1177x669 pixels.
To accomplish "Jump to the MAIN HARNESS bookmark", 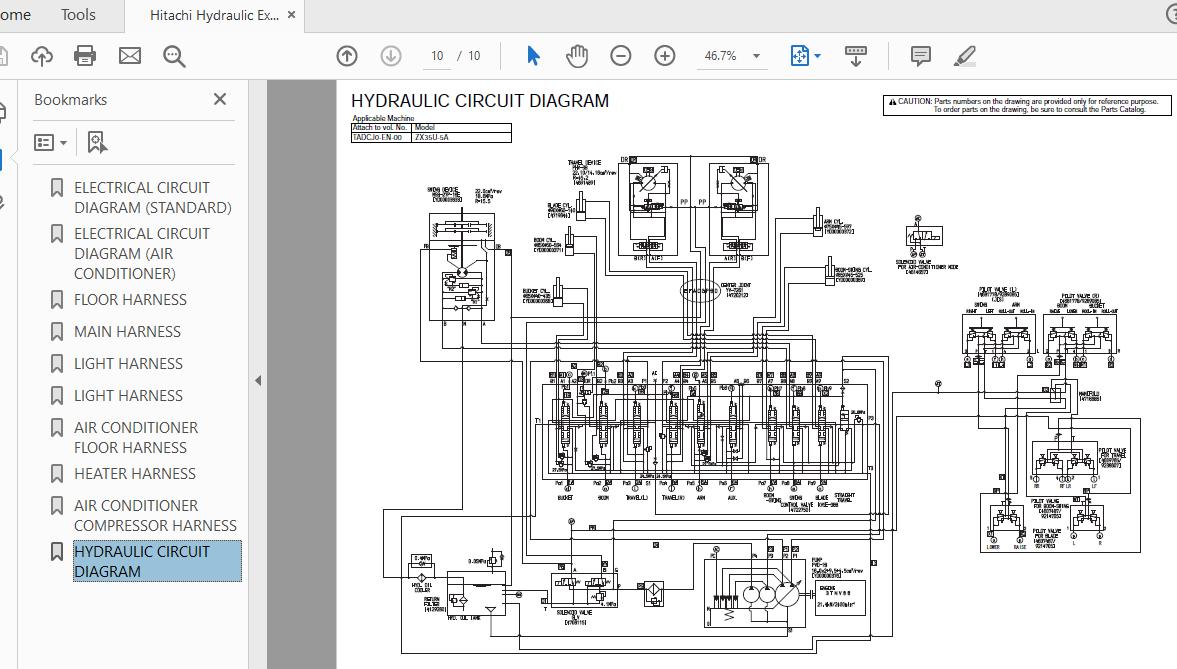I will point(127,332).
